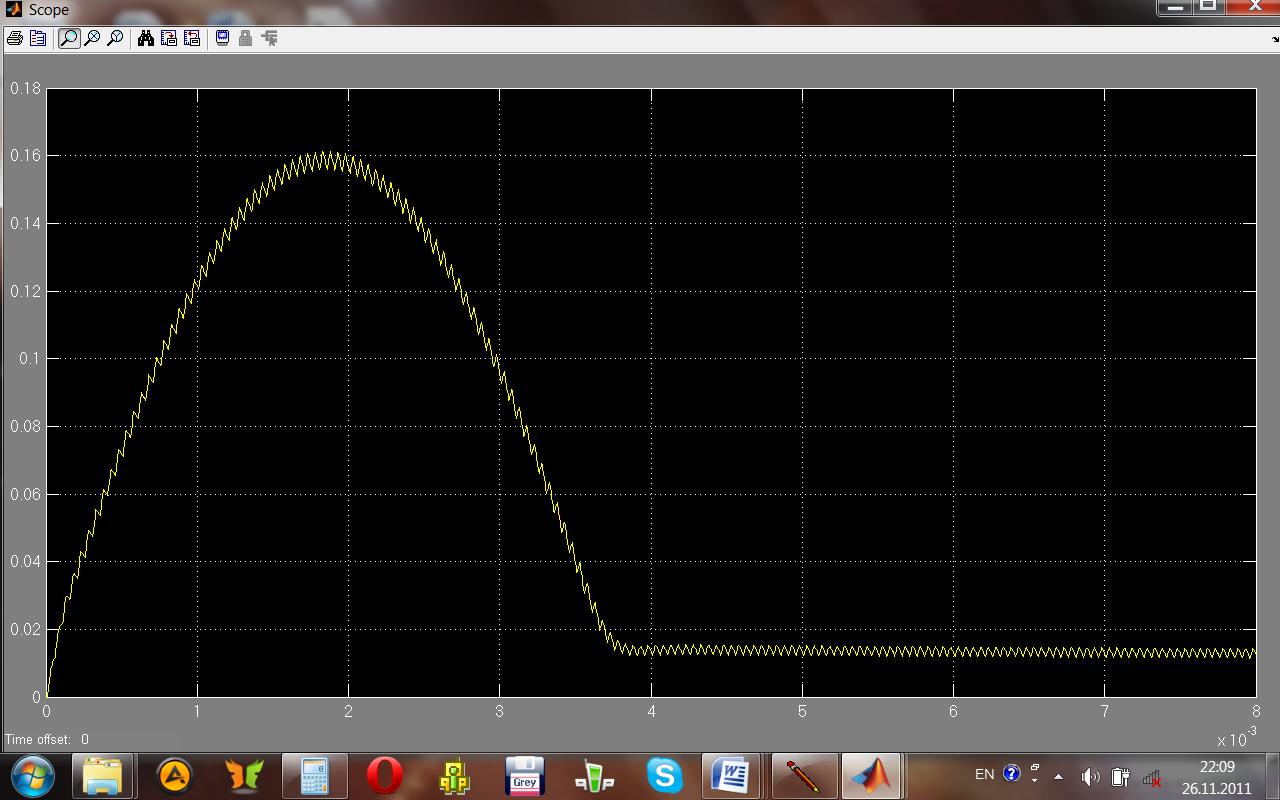Screen dimensions: 1280x800
Task: Click y-axis tick label 0.18
Action: (x=26, y=88)
